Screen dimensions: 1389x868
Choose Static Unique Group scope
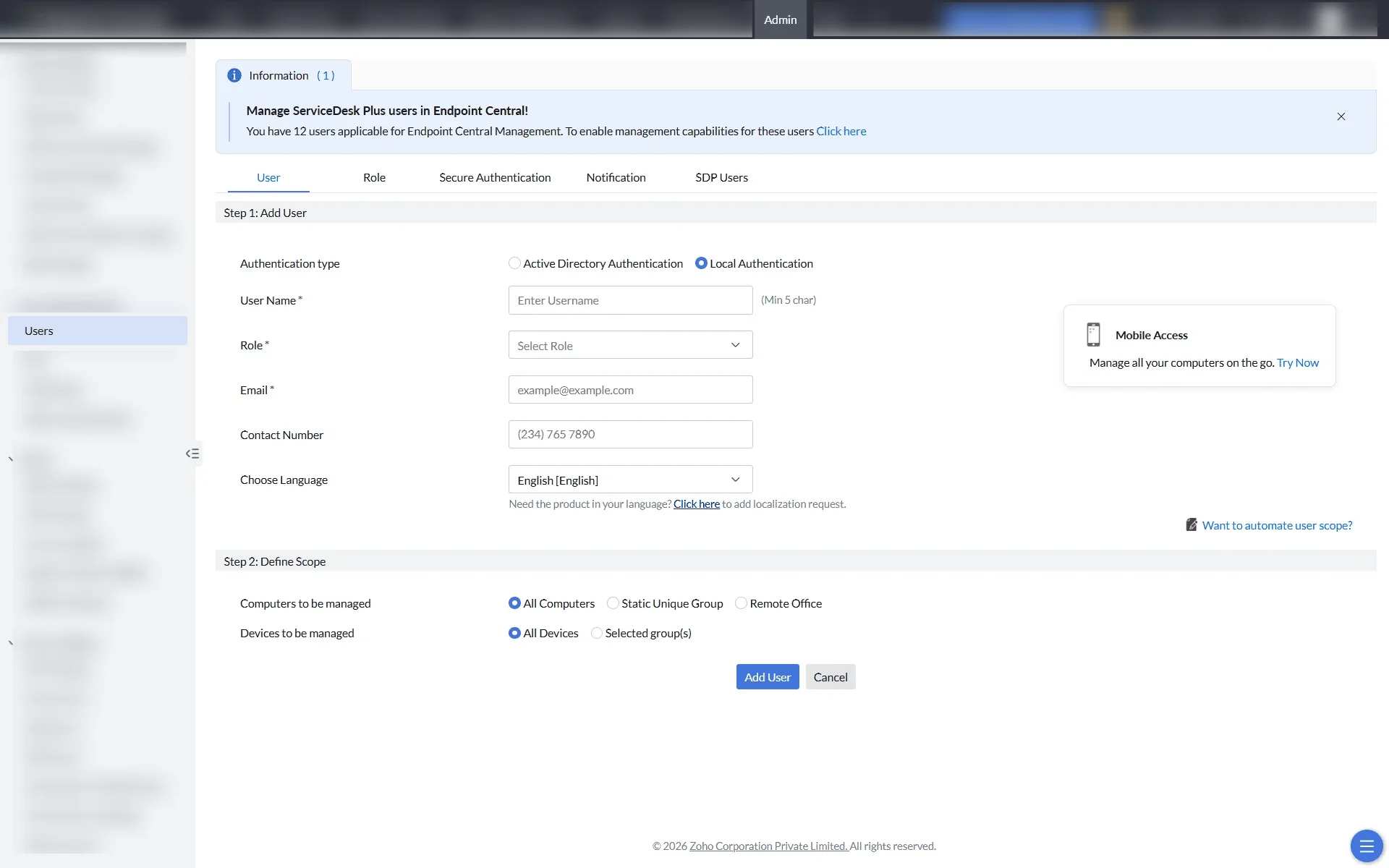(x=613, y=603)
